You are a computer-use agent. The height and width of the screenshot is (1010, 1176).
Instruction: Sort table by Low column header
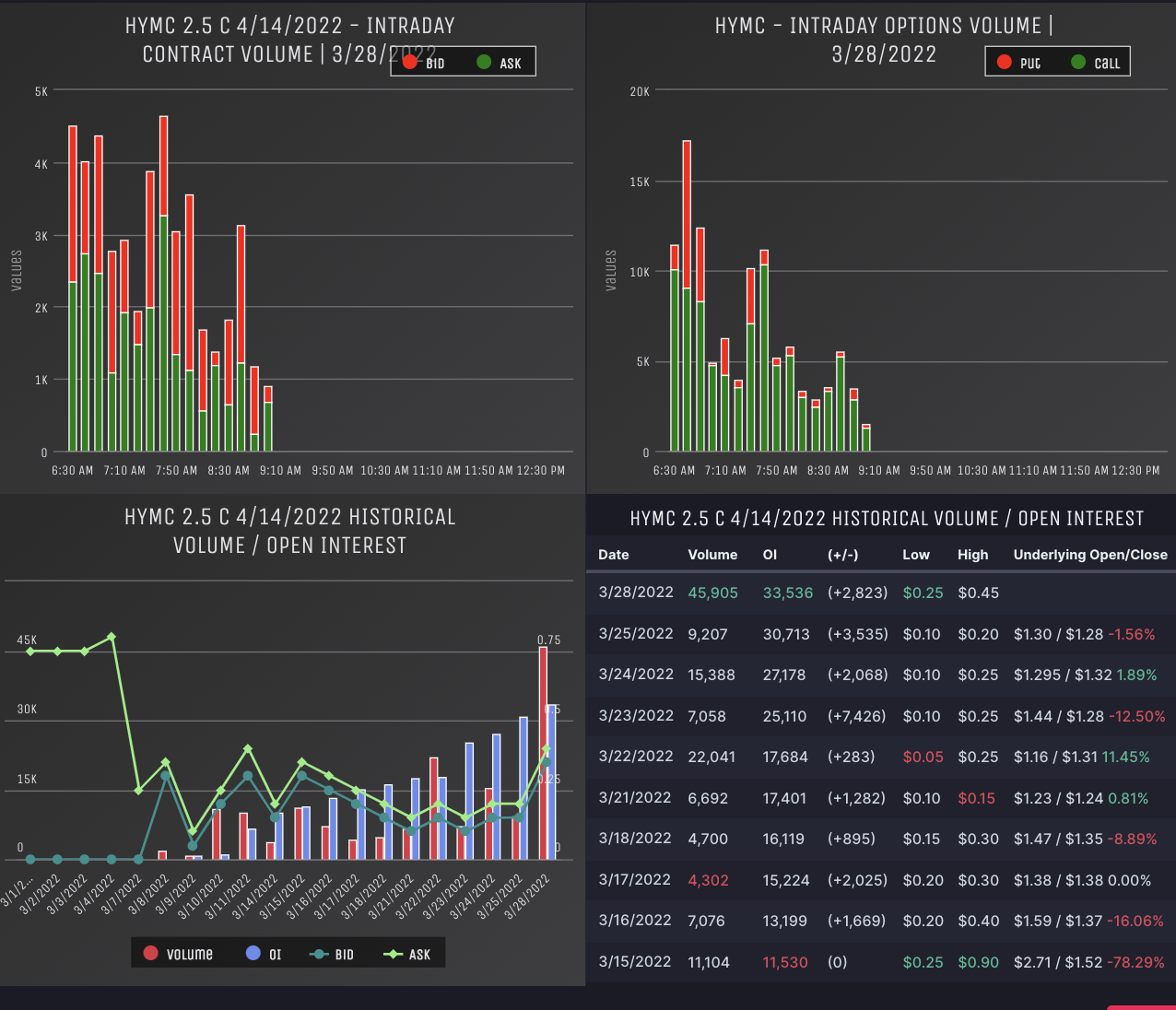click(x=916, y=555)
